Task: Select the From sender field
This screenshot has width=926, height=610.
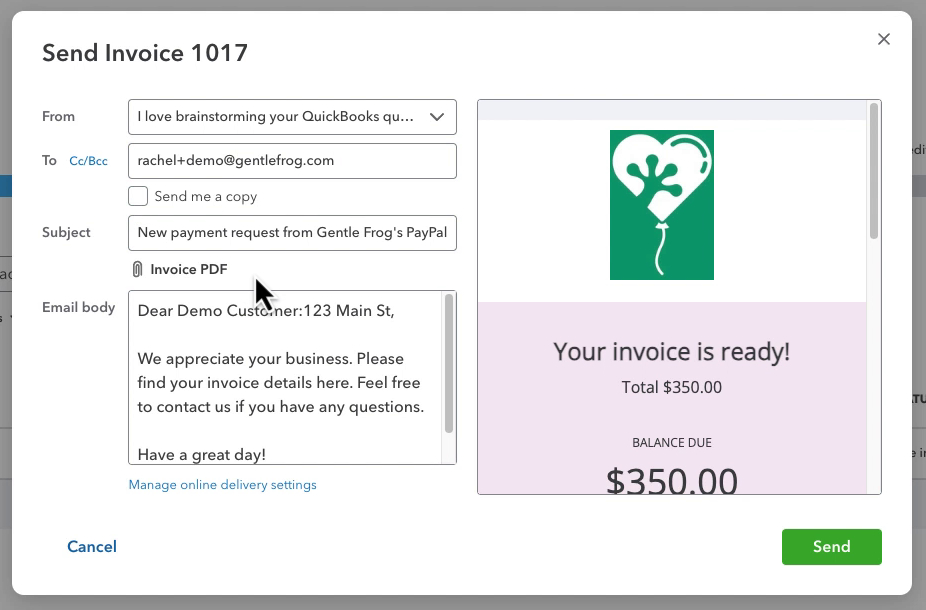Action: coord(292,117)
